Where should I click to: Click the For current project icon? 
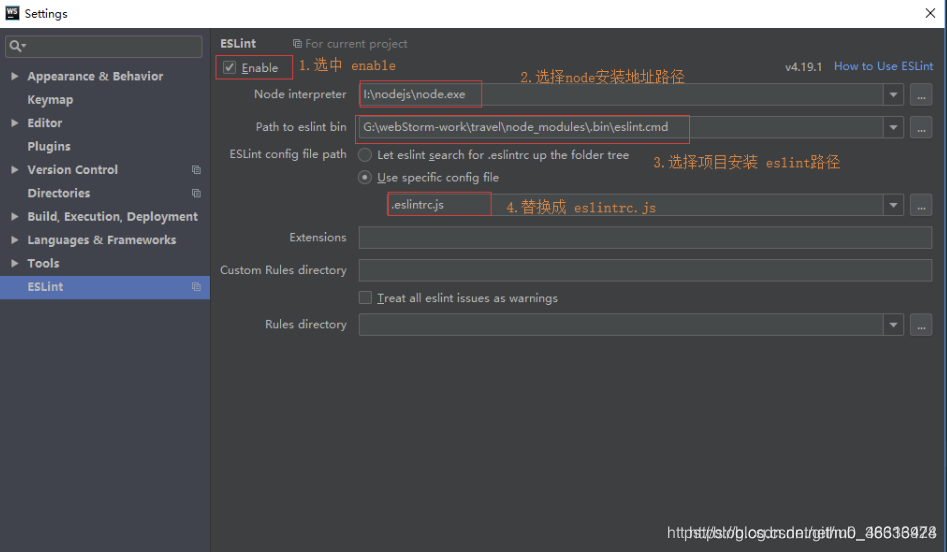click(x=297, y=43)
